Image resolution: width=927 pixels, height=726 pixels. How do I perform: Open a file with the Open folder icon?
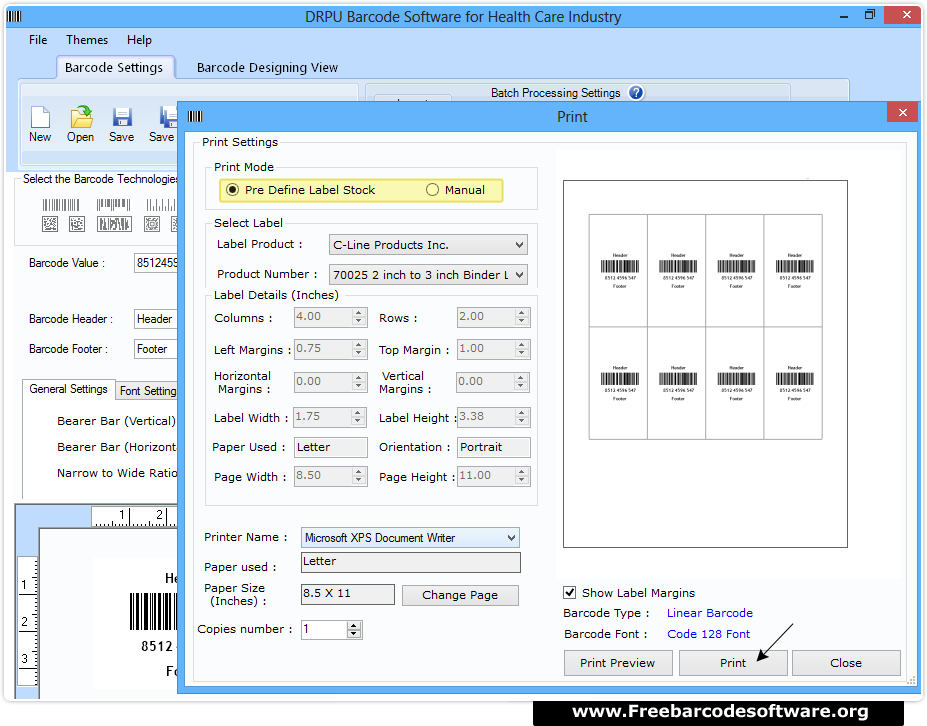point(81,117)
